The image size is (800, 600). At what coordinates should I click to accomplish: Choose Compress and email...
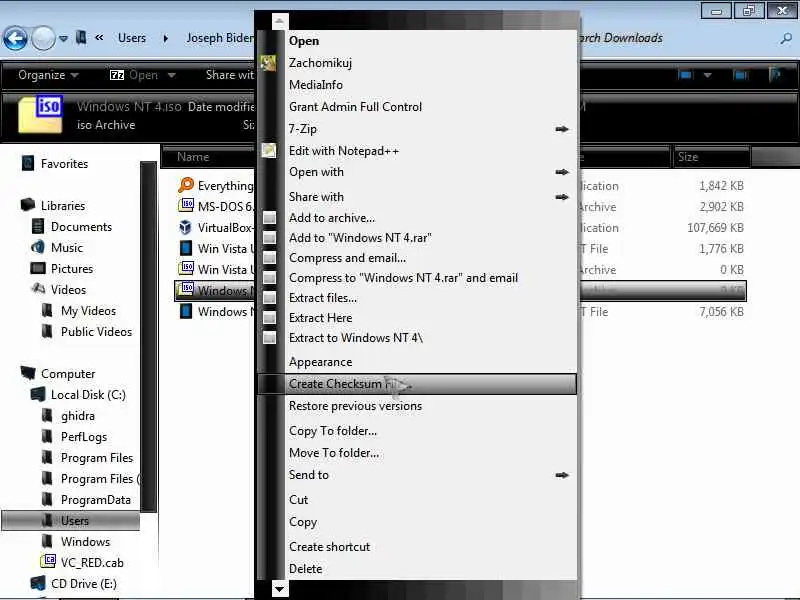(418, 258)
